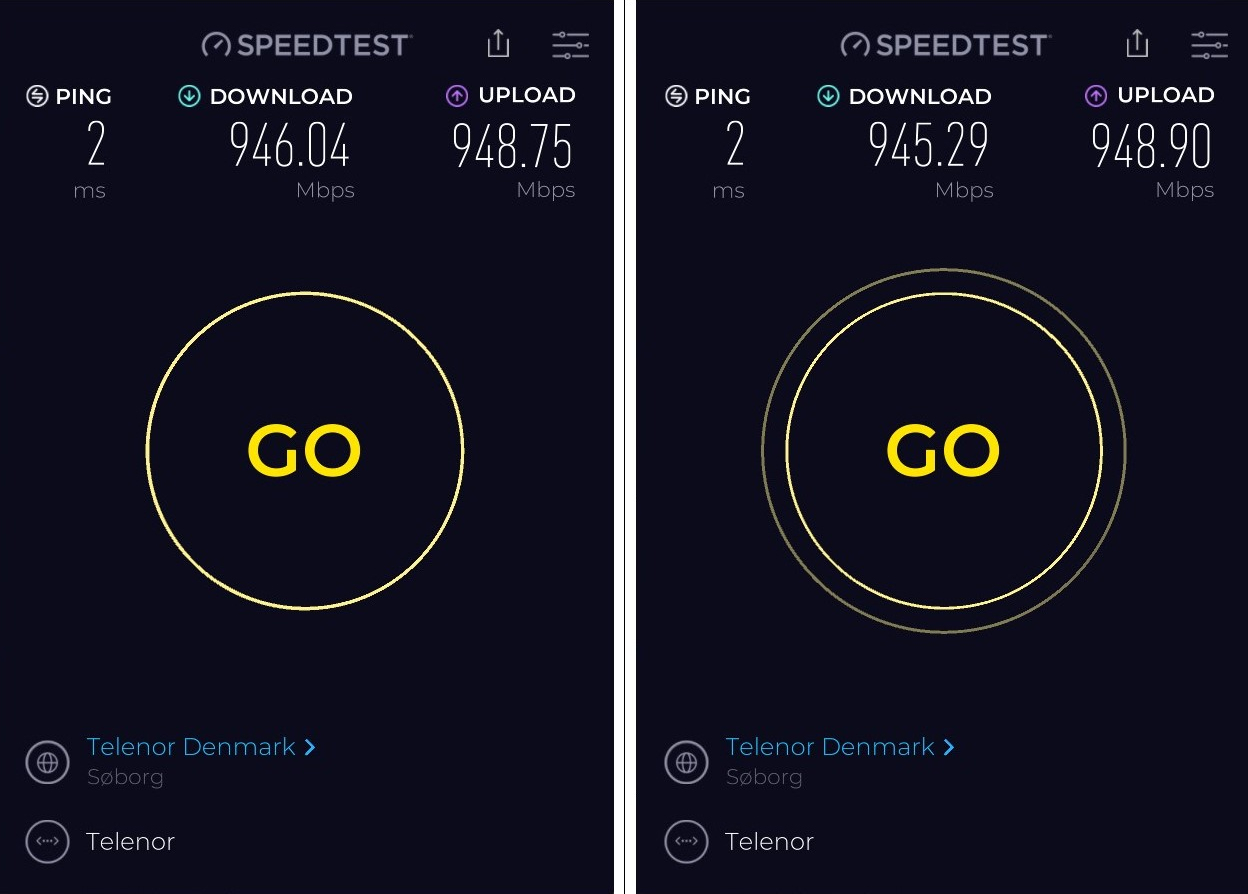Expand server chevron beside left Telenor Denmark

pyautogui.click(x=310, y=747)
